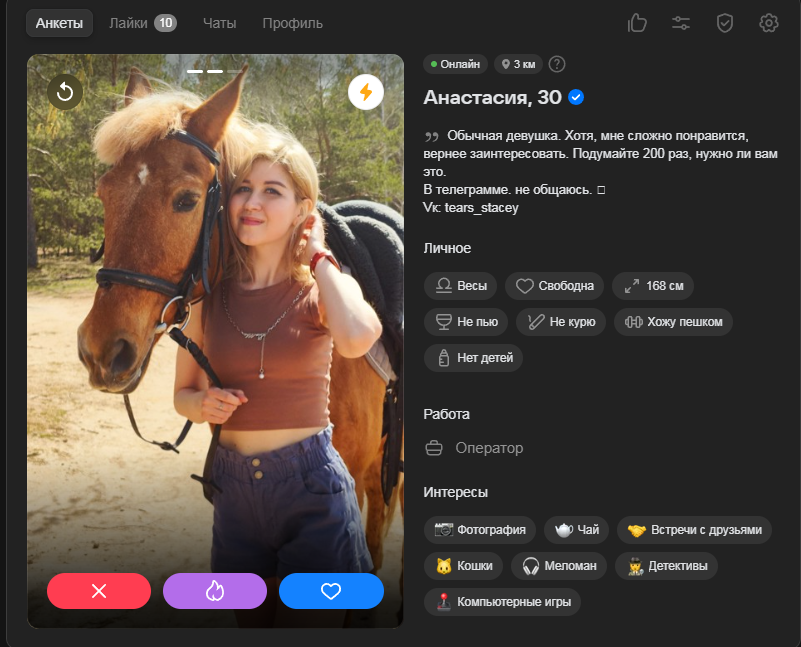801x647 pixels.
Task: Click the Хожу пешком chip
Action: click(673, 322)
